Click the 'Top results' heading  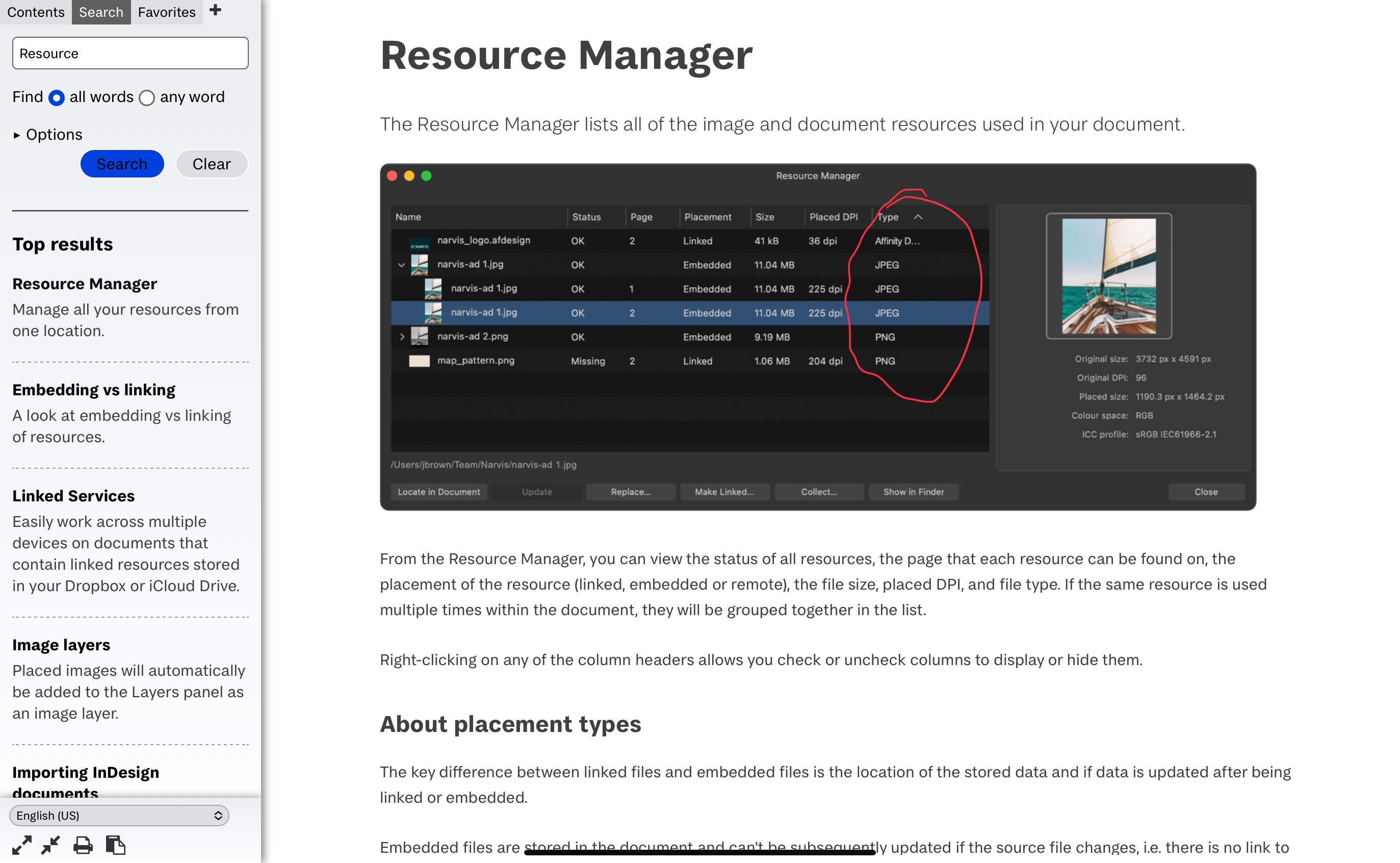(x=63, y=244)
